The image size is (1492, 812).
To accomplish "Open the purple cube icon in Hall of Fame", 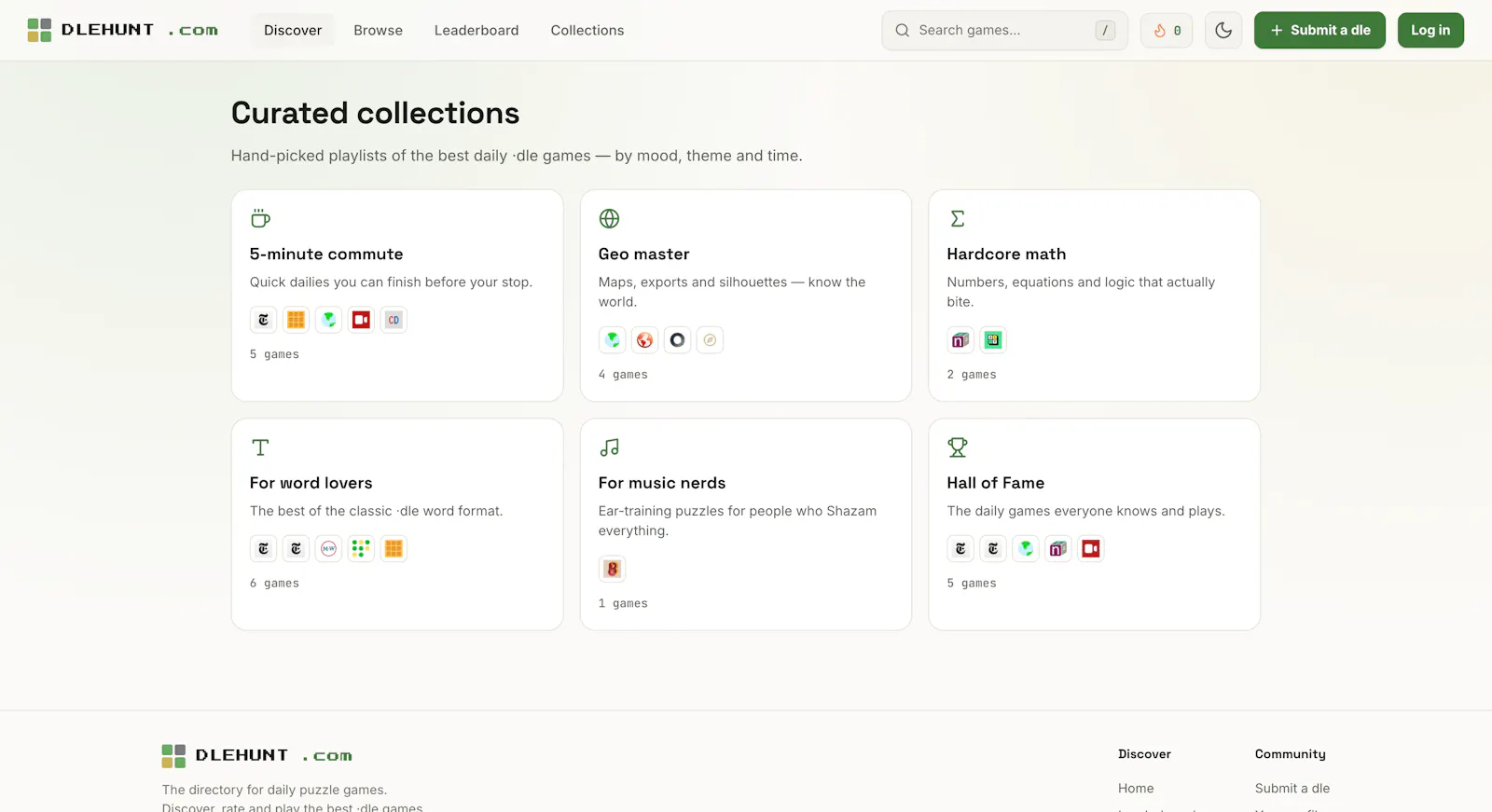I will 1058,549.
